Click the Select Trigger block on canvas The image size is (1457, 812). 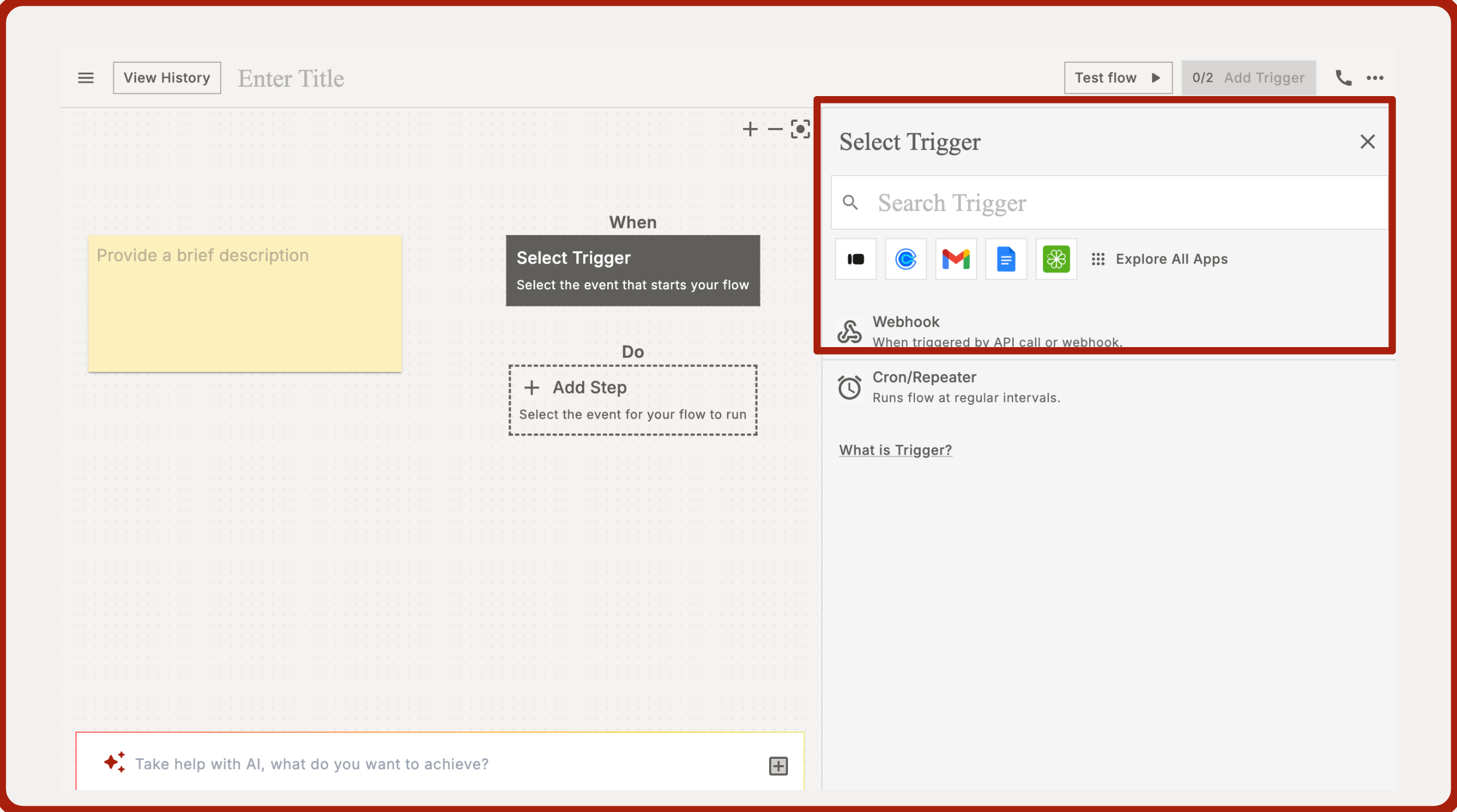[x=633, y=270]
